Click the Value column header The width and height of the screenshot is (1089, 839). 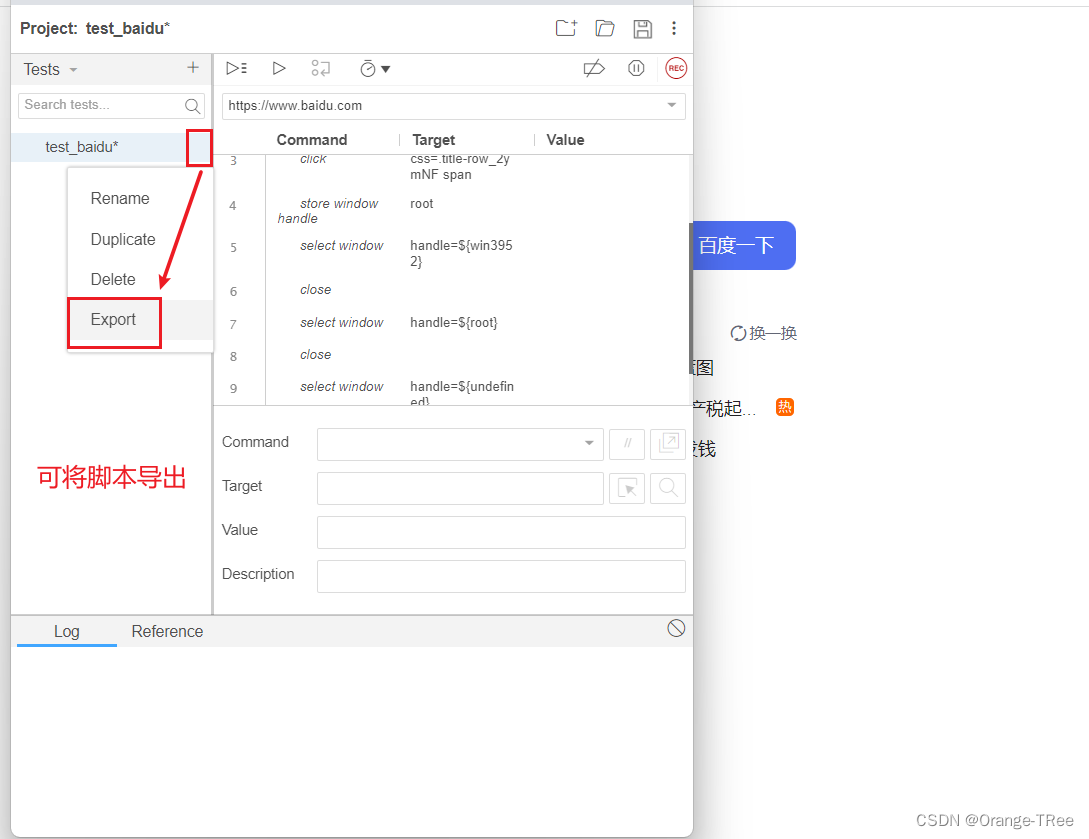565,140
